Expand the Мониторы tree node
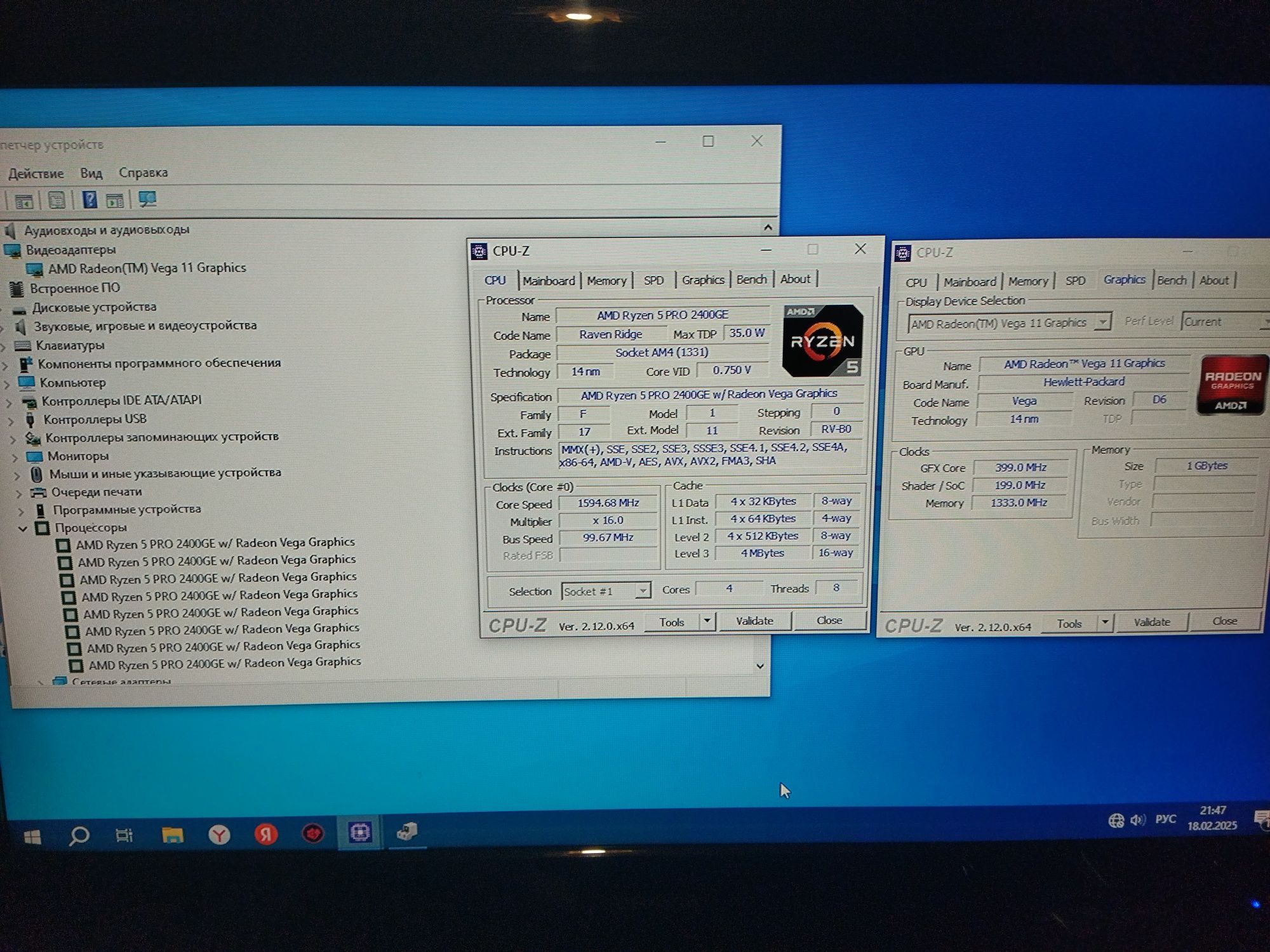This screenshot has height=952, width=1270. pyautogui.click(x=15, y=457)
